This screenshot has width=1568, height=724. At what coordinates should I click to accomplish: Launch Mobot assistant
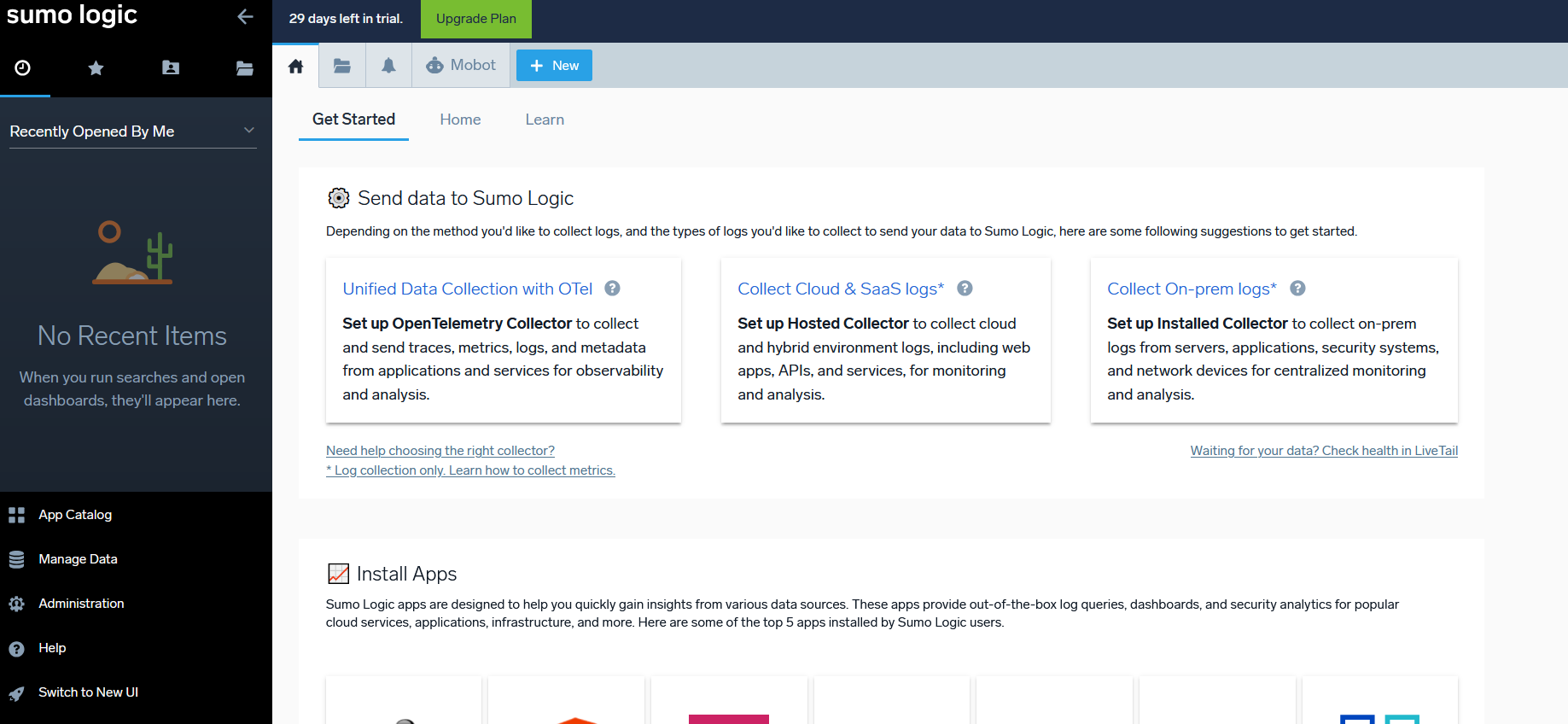(461, 65)
